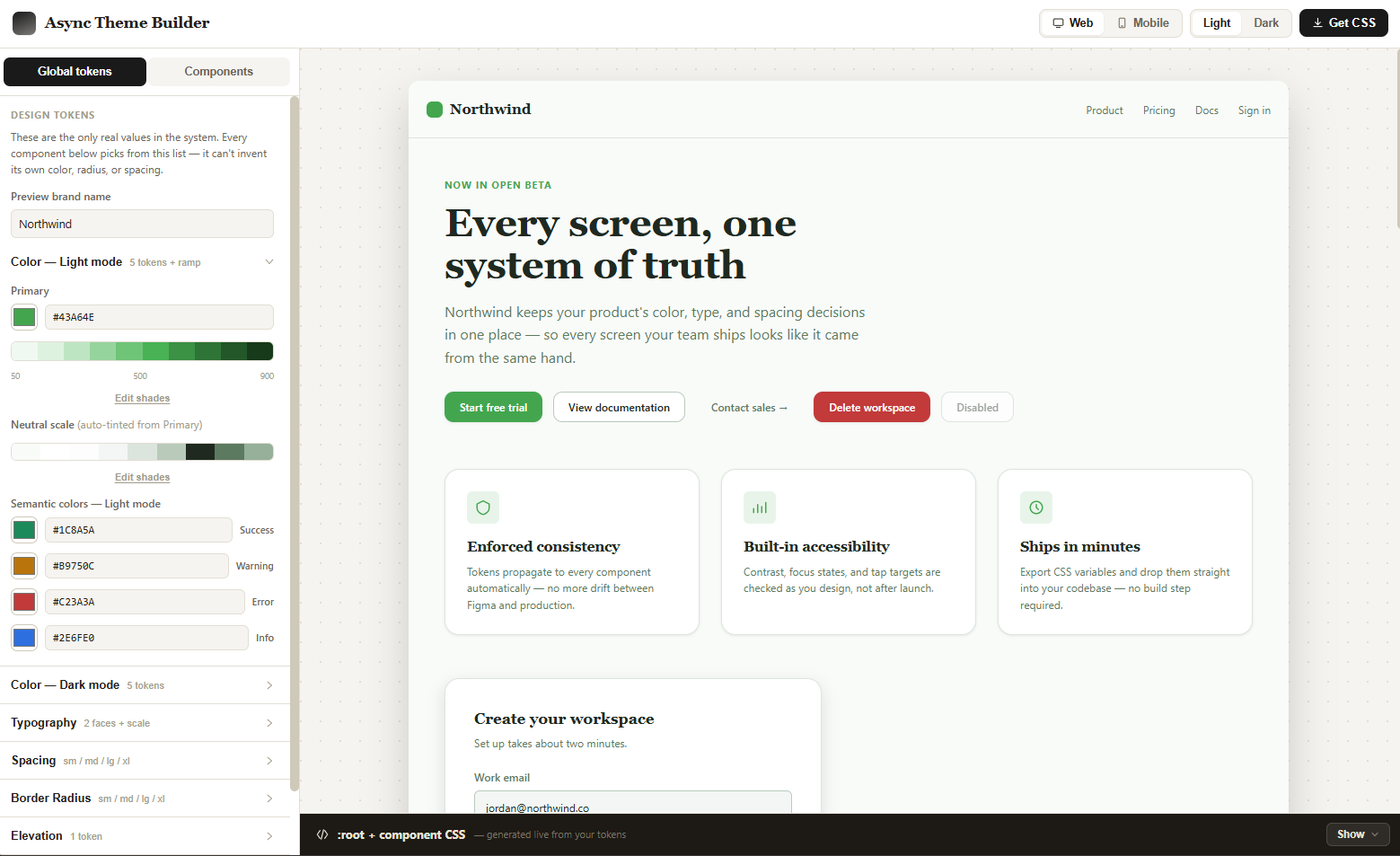Open the Error color swatch

[x=24, y=602]
